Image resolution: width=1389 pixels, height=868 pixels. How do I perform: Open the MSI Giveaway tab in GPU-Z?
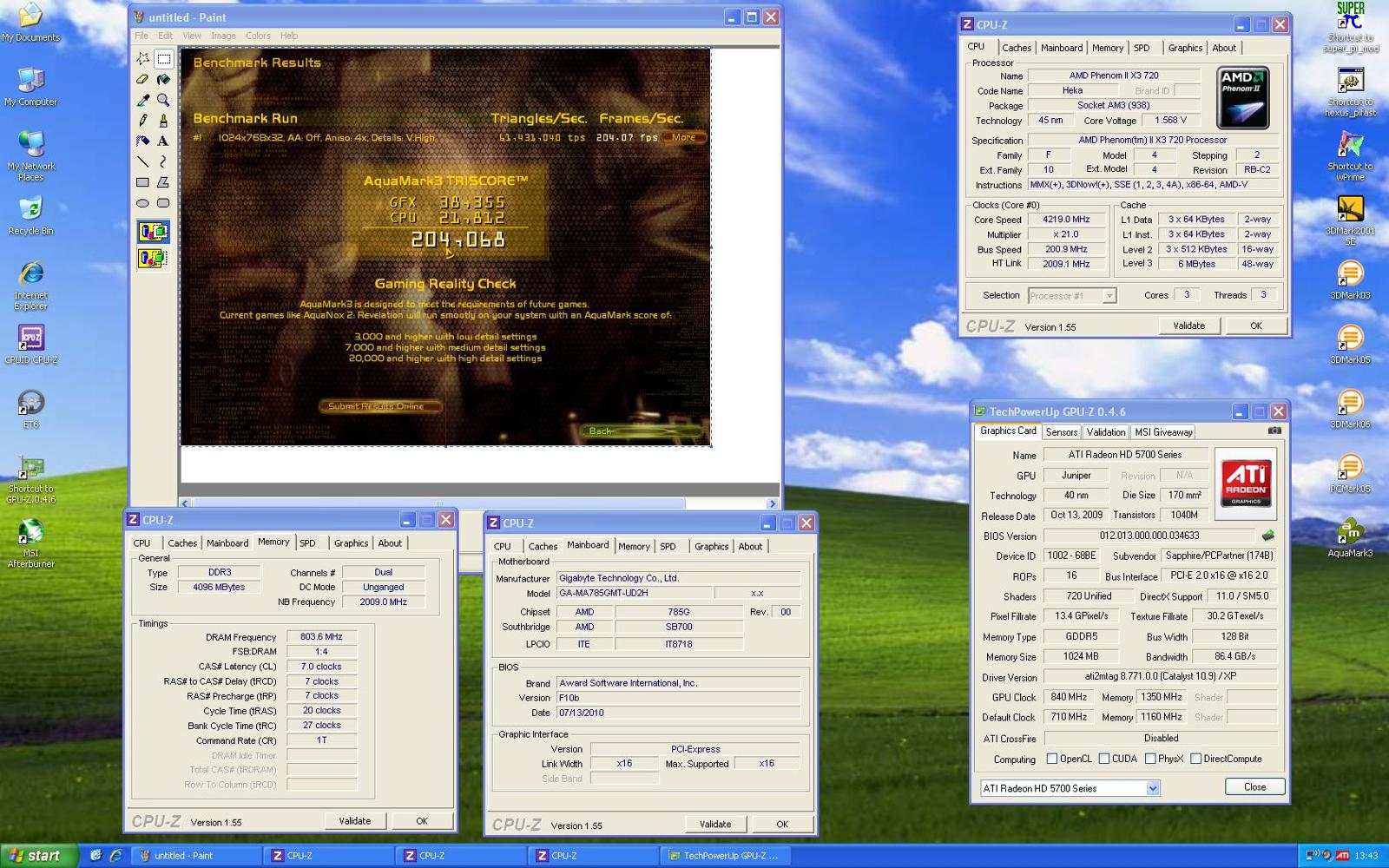click(1164, 432)
